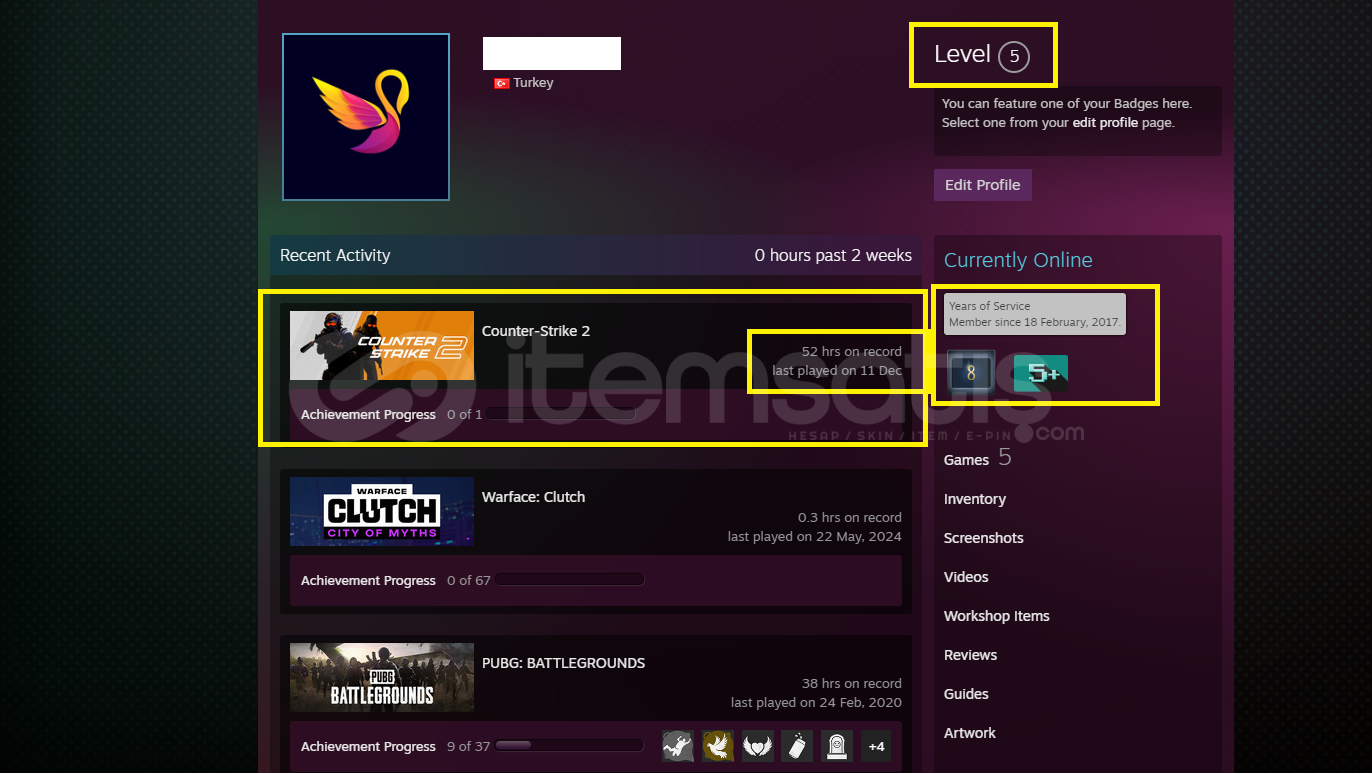Click 'last played on 11 Dec' text

pyautogui.click(x=837, y=371)
